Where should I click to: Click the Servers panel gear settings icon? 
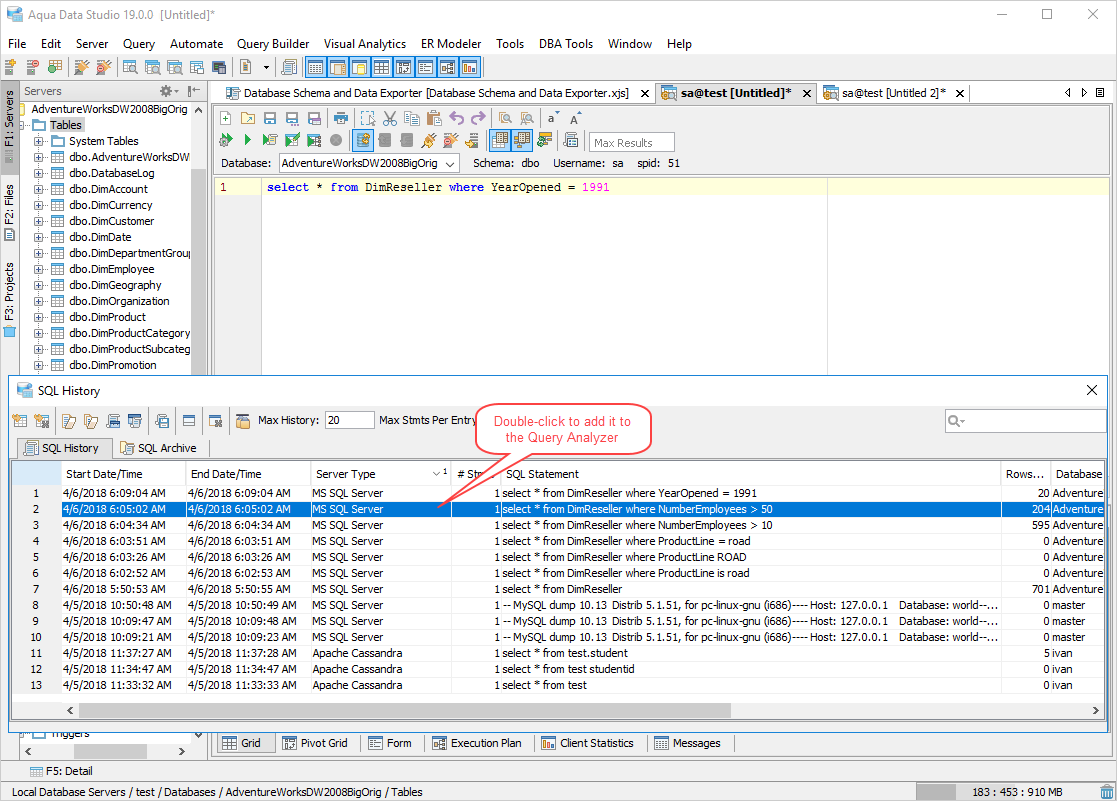pyautogui.click(x=167, y=91)
